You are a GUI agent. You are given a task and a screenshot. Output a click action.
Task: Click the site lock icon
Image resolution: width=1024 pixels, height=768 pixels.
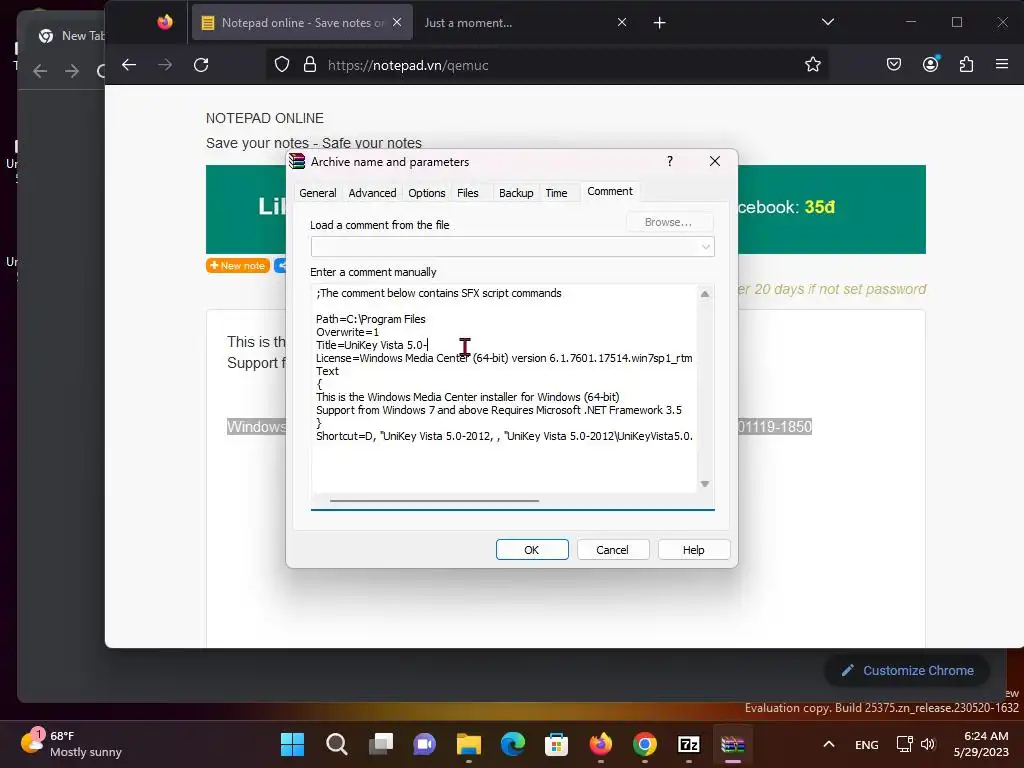coord(310,65)
